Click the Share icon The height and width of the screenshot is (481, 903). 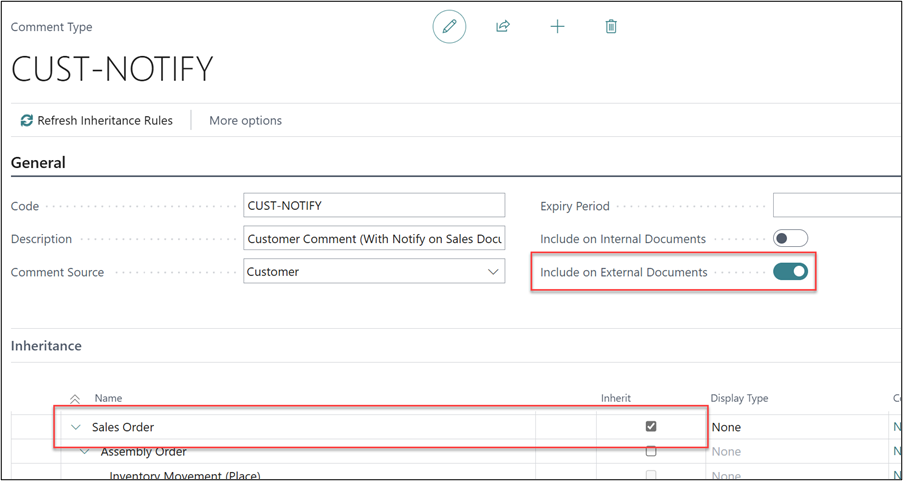[503, 26]
